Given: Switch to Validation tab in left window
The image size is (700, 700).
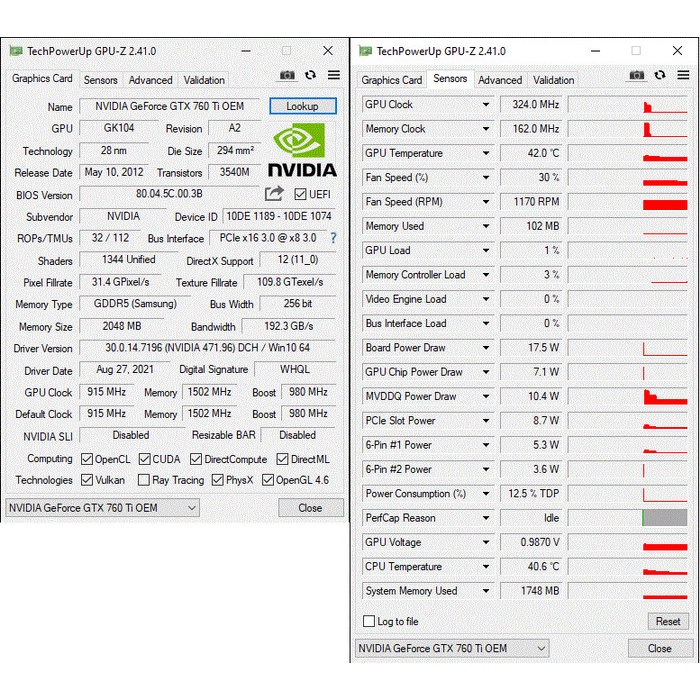Looking at the screenshot, I should click(x=204, y=80).
